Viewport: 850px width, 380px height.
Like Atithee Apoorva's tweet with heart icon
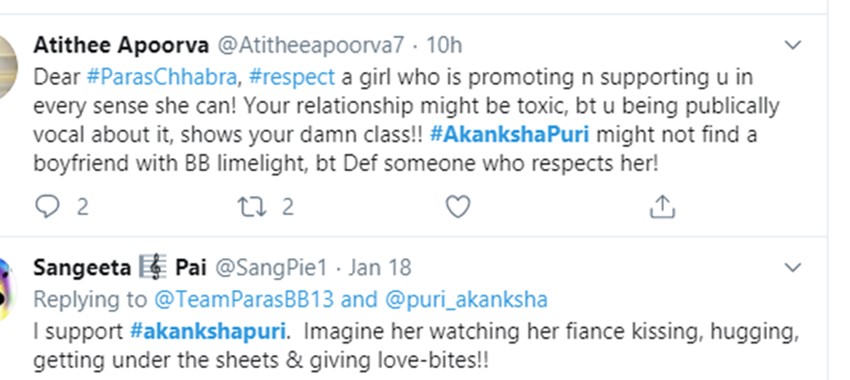coord(458,207)
